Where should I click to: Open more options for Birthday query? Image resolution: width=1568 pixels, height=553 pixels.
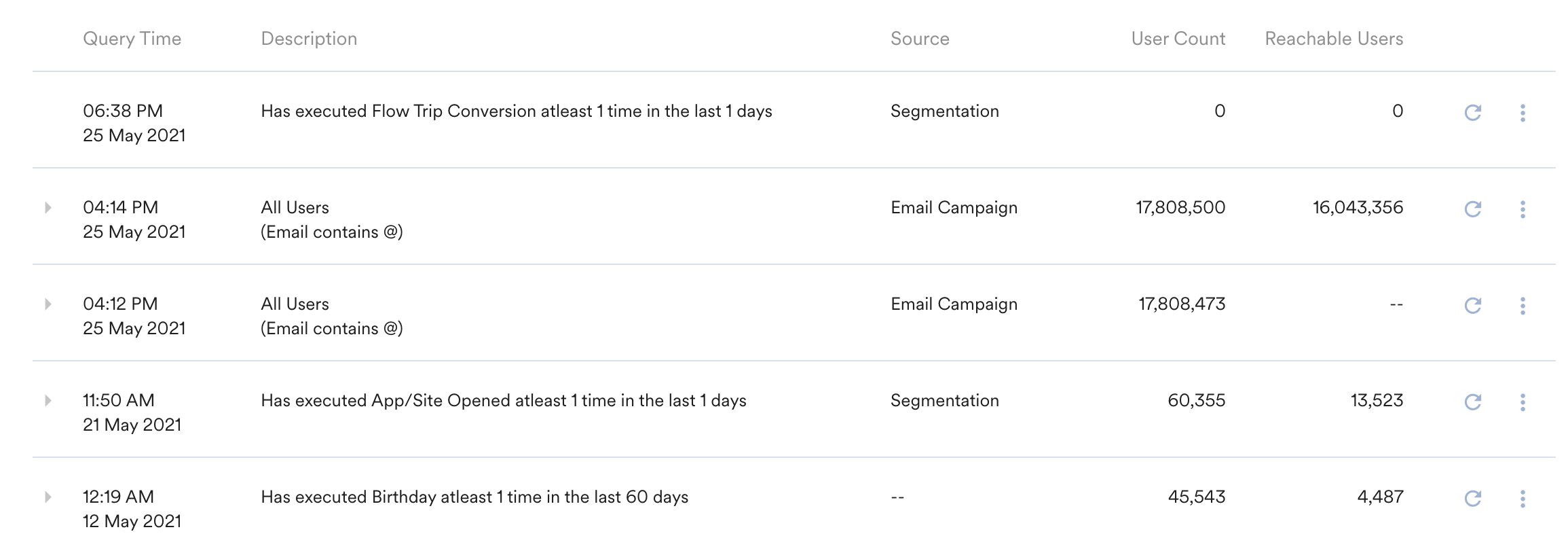click(1523, 499)
